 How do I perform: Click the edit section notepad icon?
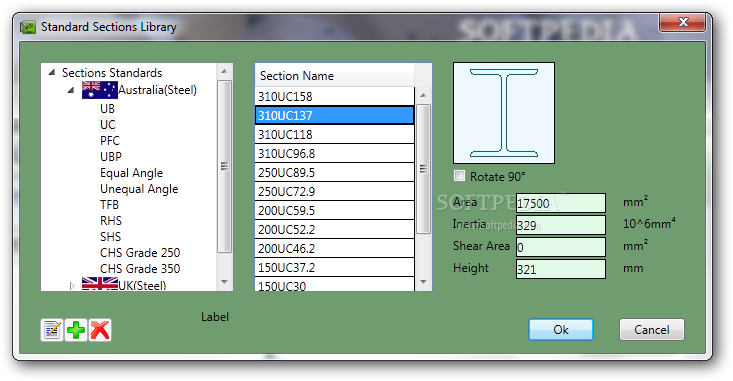point(52,330)
